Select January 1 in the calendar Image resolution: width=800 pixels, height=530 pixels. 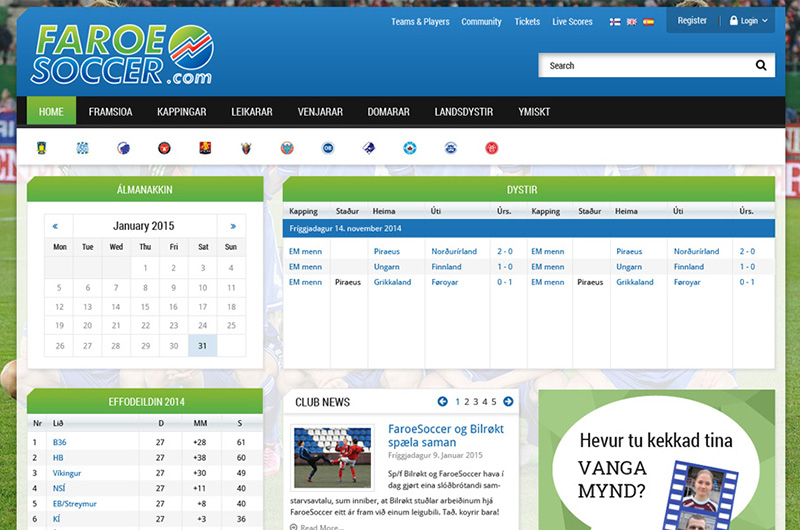tap(145, 268)
